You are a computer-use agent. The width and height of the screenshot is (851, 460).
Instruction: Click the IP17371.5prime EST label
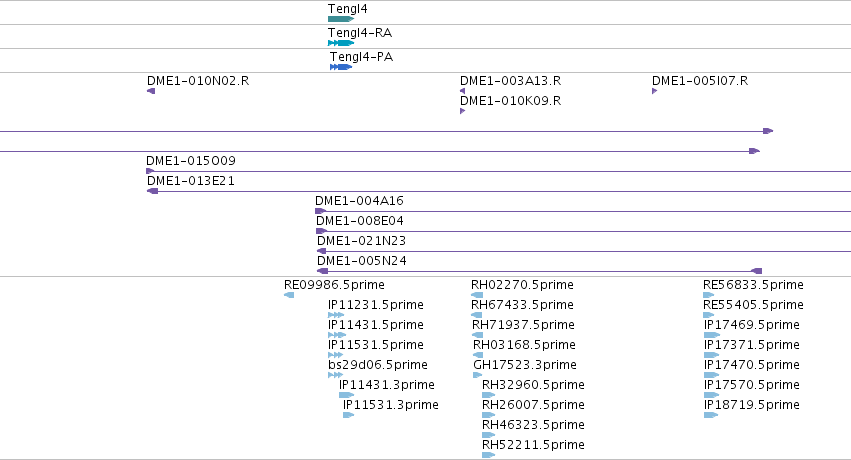click(752, 345)
